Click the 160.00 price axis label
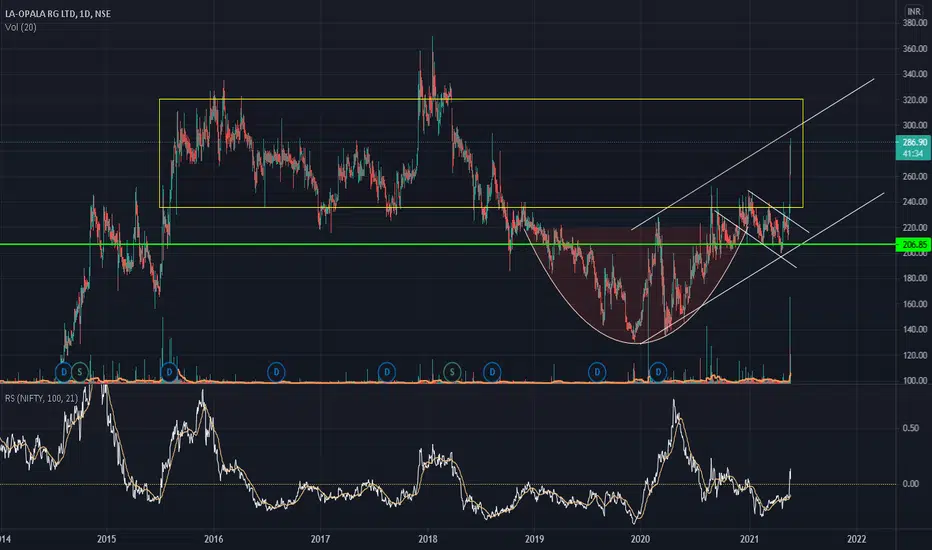The image size is (932, 550). tap(915, 304)
